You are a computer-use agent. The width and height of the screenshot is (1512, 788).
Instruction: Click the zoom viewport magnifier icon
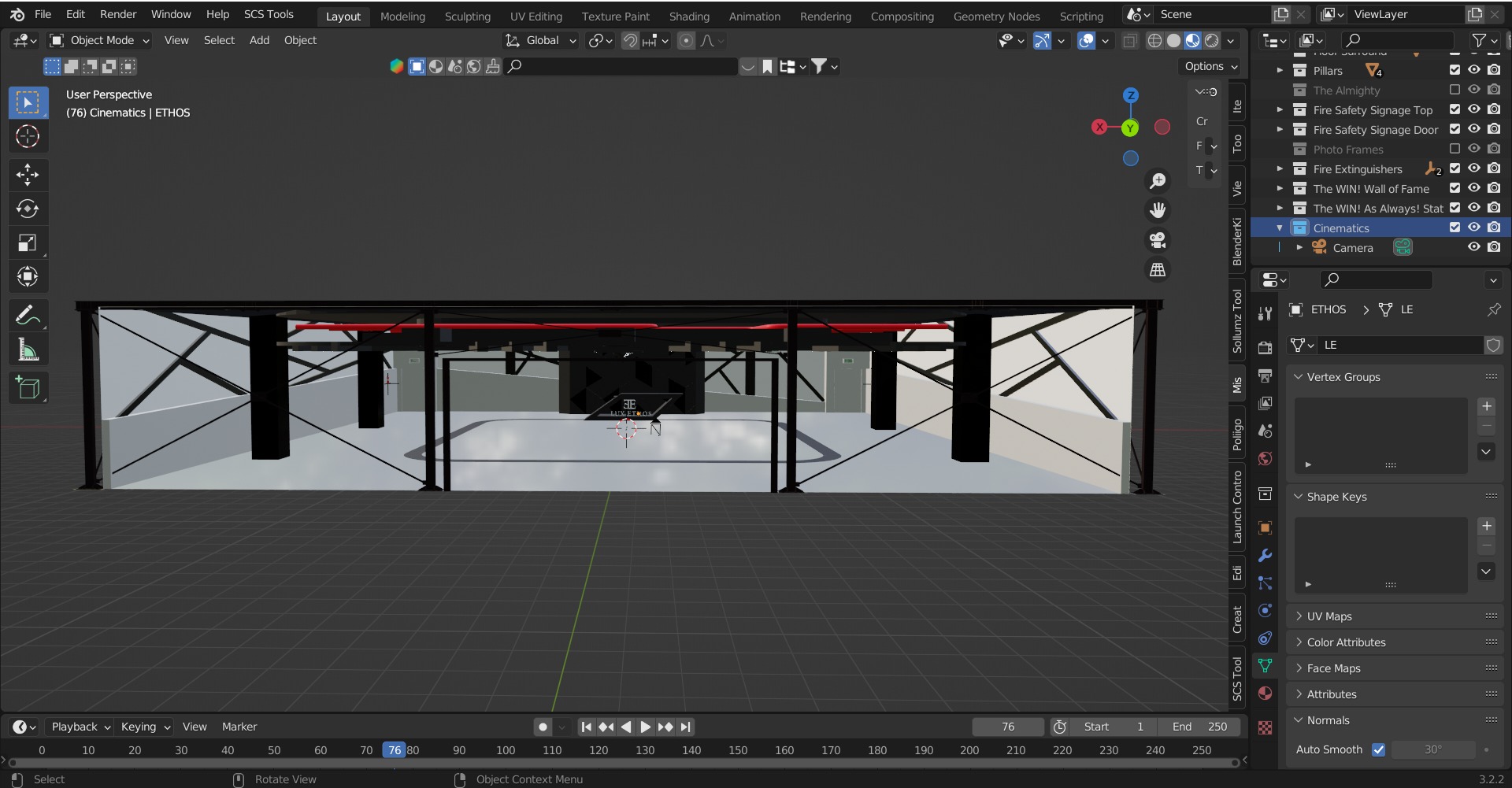tap(1158, 181)
